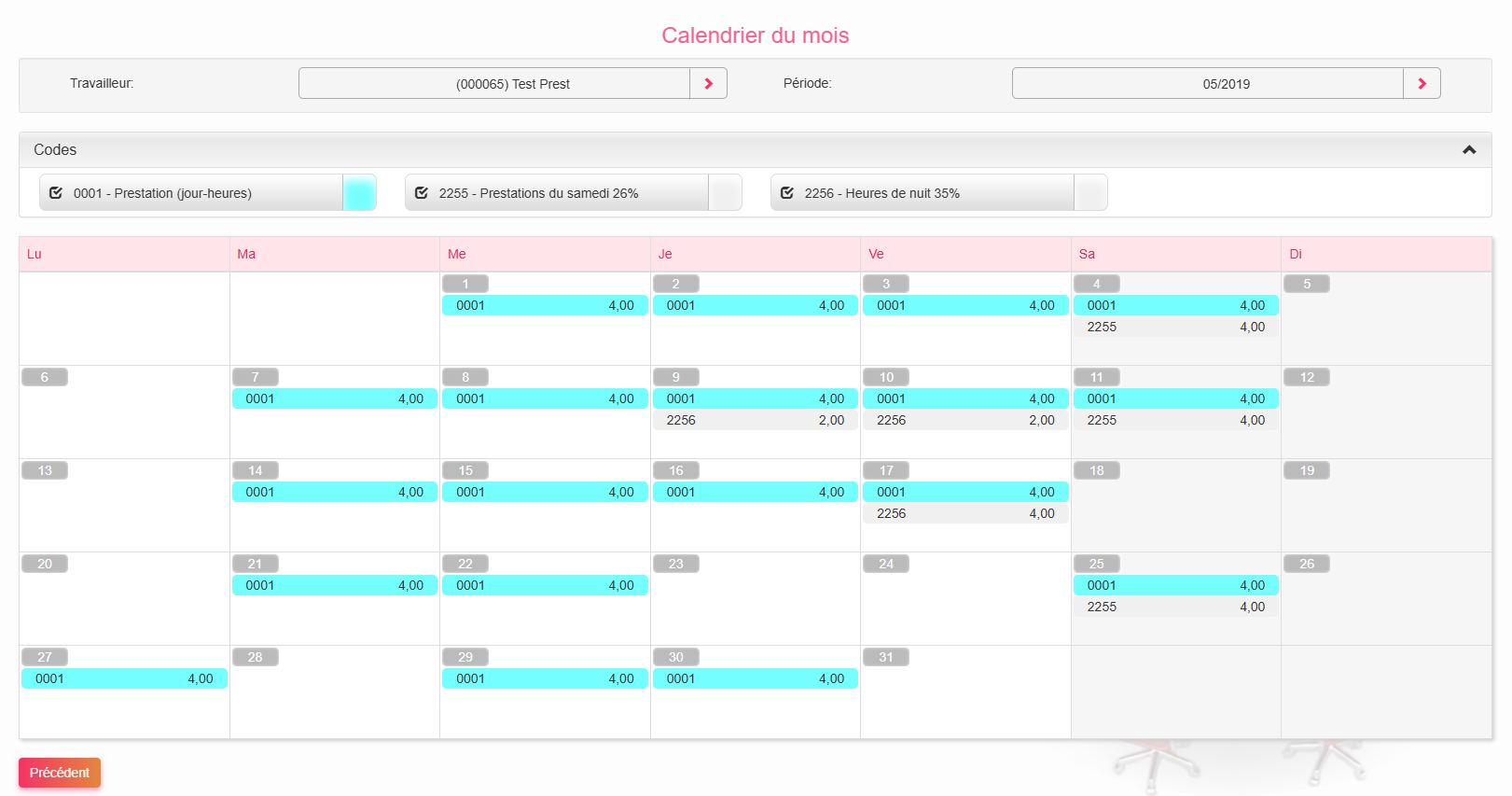Viewport: 1512px width, 796px height.
Task: Click the 0001 entry on day 27
Action: coord(124,678)
